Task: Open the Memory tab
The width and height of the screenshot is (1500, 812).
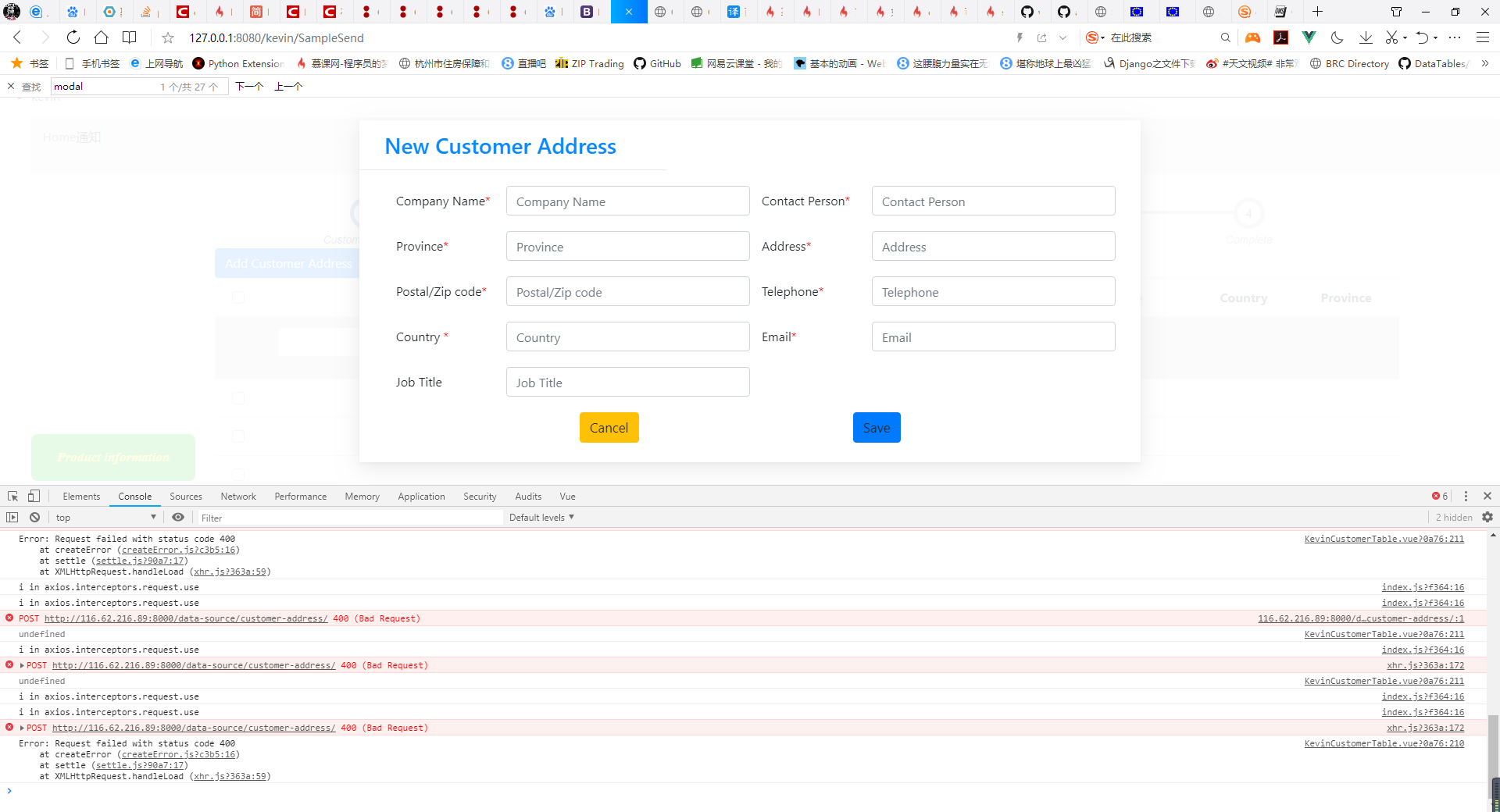Action: [362, 496]
